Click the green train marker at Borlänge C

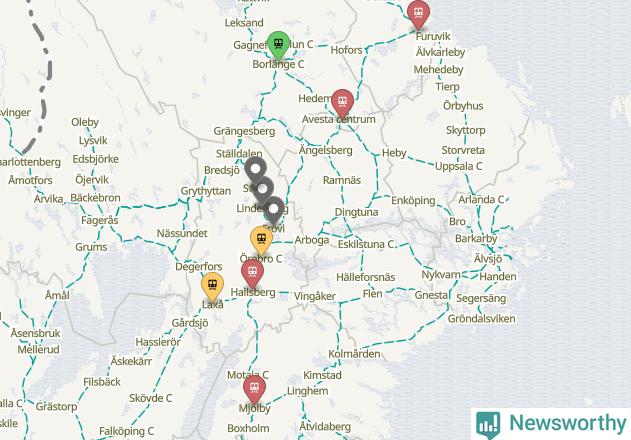[278, 45]
